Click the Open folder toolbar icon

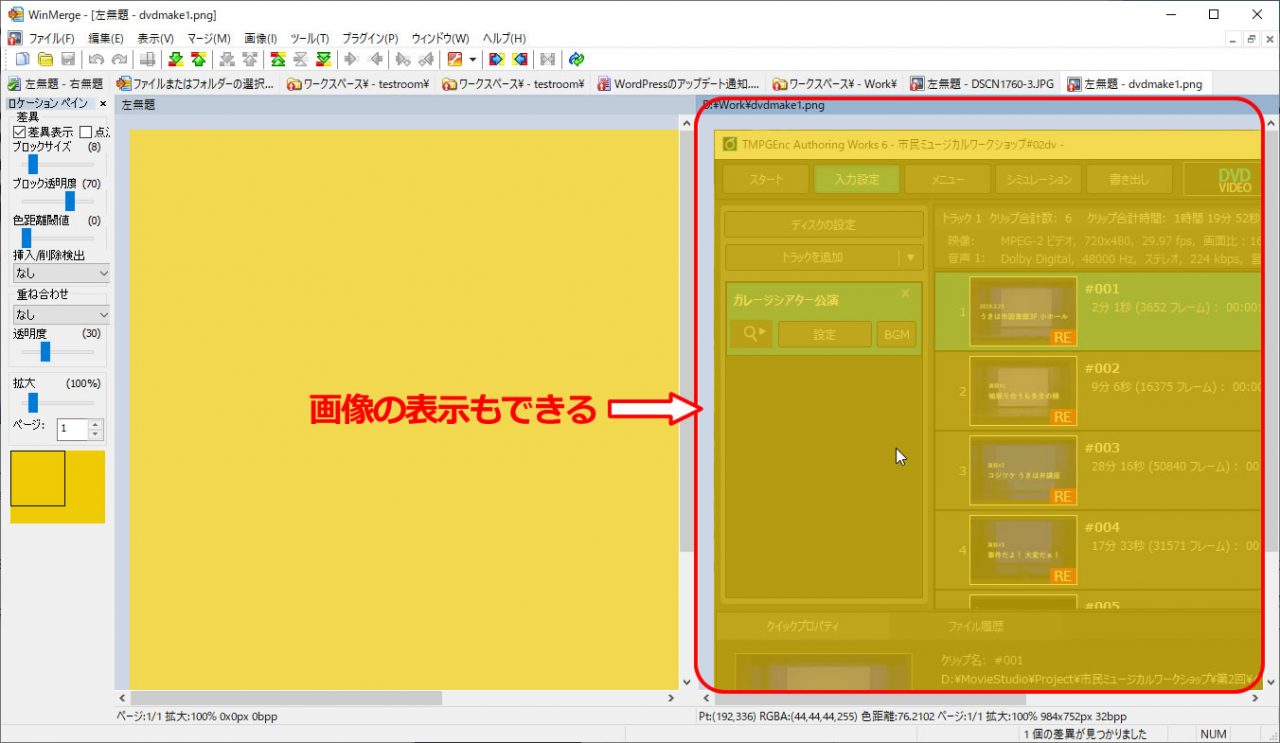click(45, 59)
